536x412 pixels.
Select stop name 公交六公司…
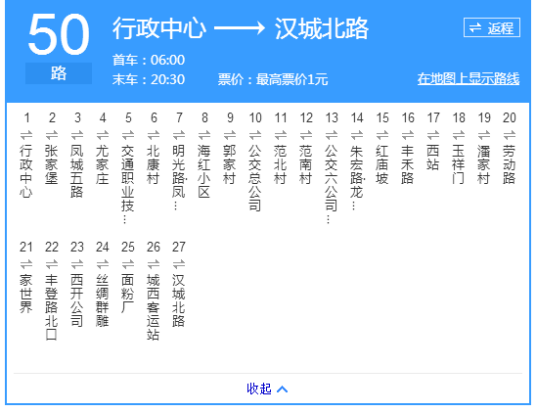(x=331, y=184)
